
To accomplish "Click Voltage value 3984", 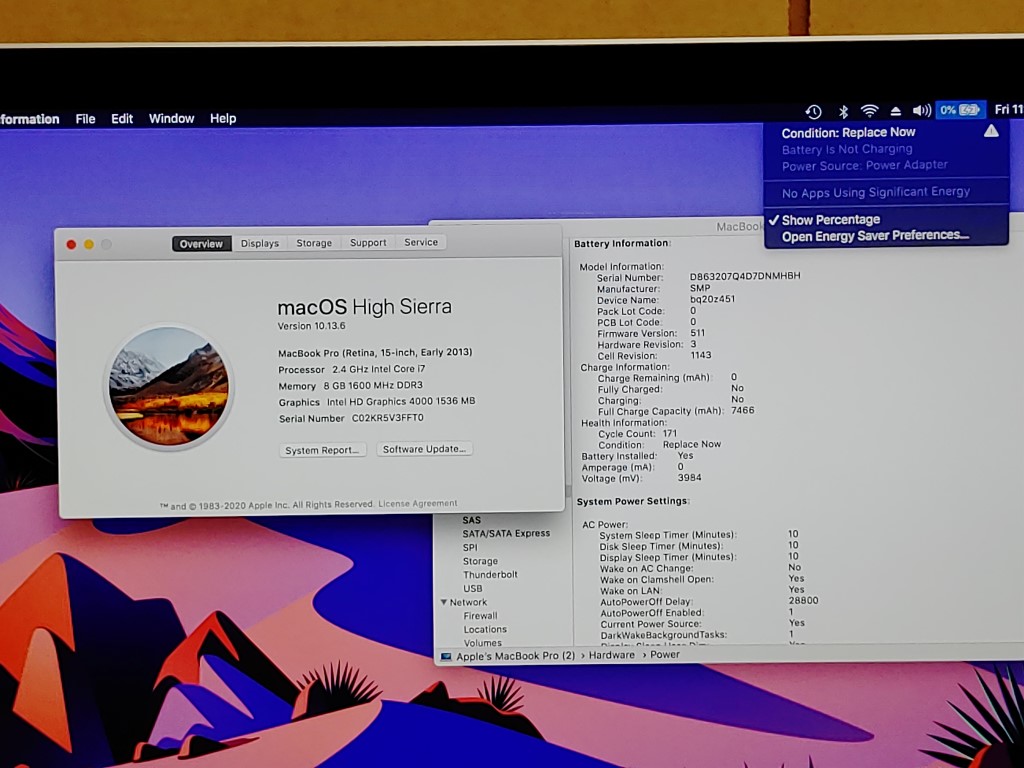I will (690, 477).
